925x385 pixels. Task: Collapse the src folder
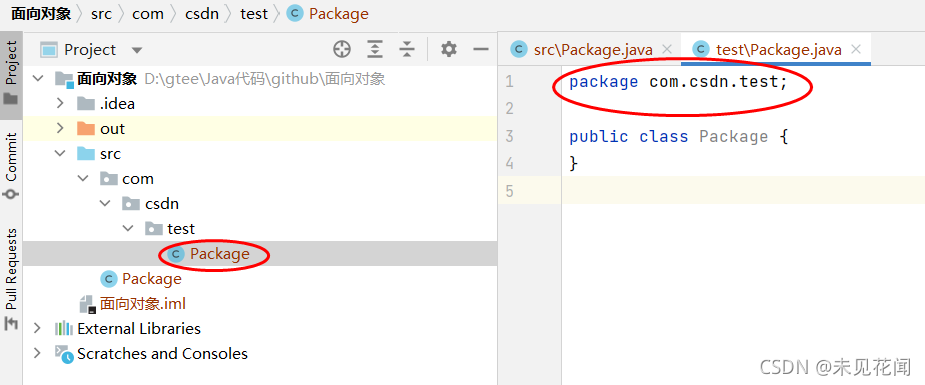(60, 154)
